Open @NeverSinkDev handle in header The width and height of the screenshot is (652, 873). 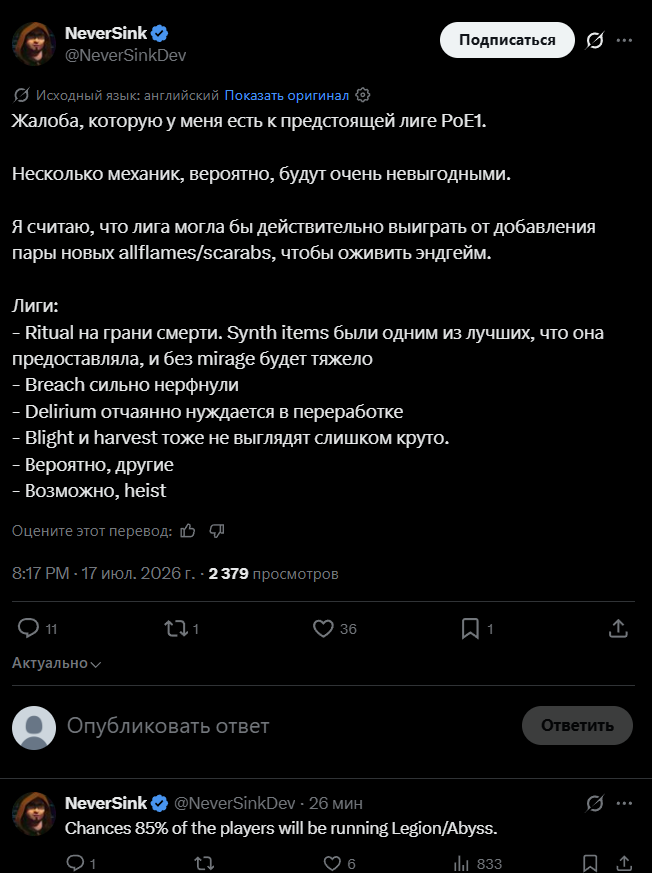pos(125,55)
